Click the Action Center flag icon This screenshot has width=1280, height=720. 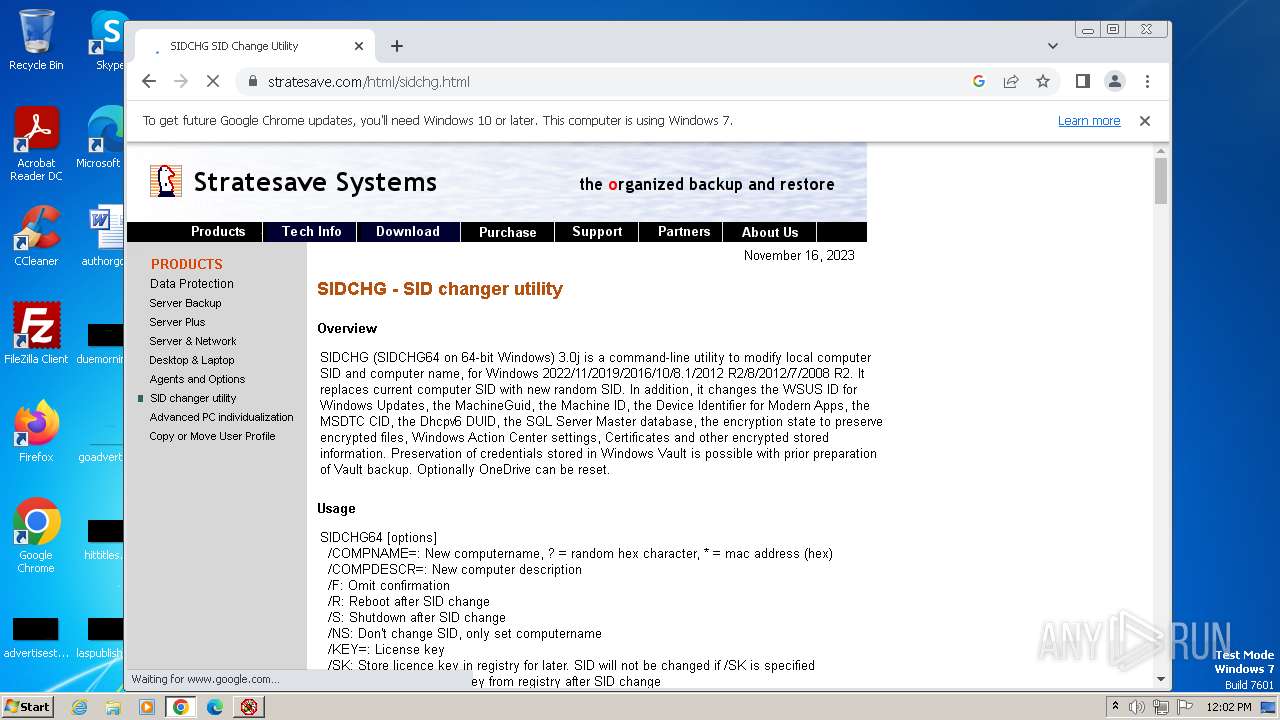pyautogui.click(x=1184, y=707)
